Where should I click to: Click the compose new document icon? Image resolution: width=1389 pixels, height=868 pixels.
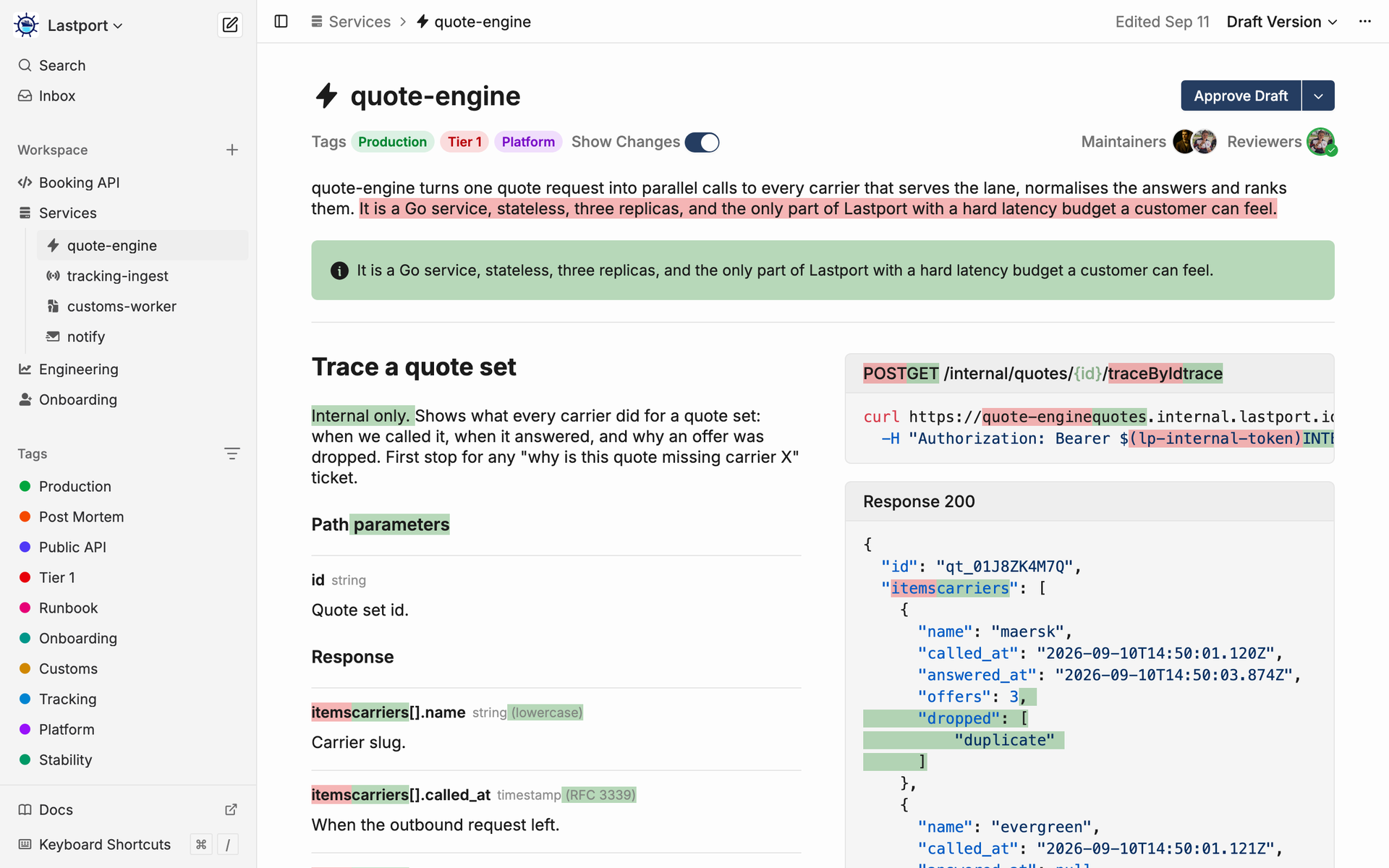(x=230, y=25)
